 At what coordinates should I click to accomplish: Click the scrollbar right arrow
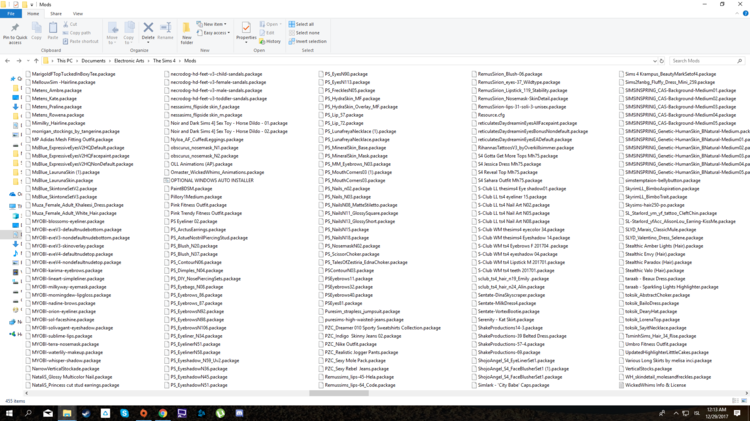pyautogui.click(x=747, y=393)
